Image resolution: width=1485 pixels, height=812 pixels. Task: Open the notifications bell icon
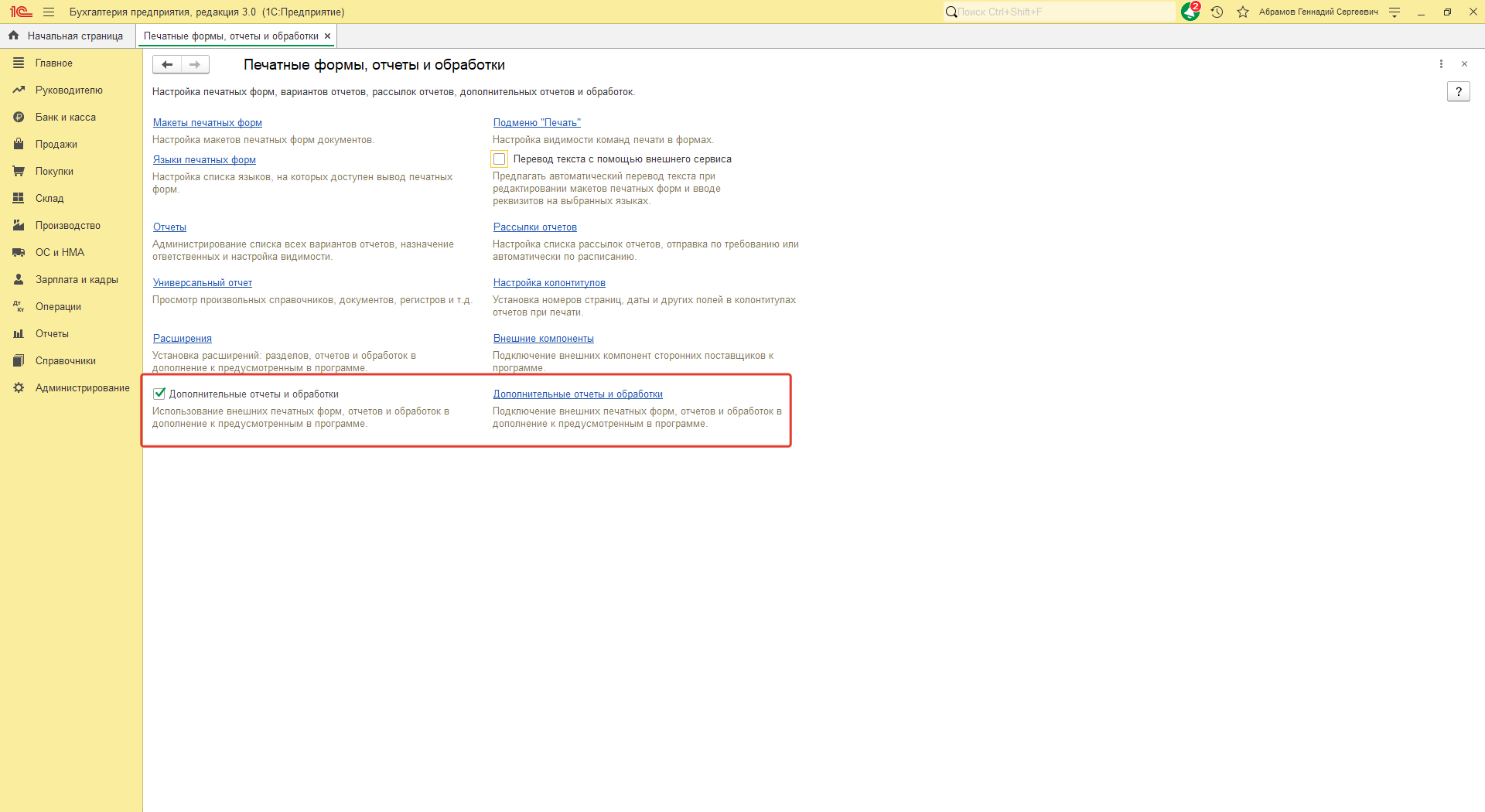1190,12
